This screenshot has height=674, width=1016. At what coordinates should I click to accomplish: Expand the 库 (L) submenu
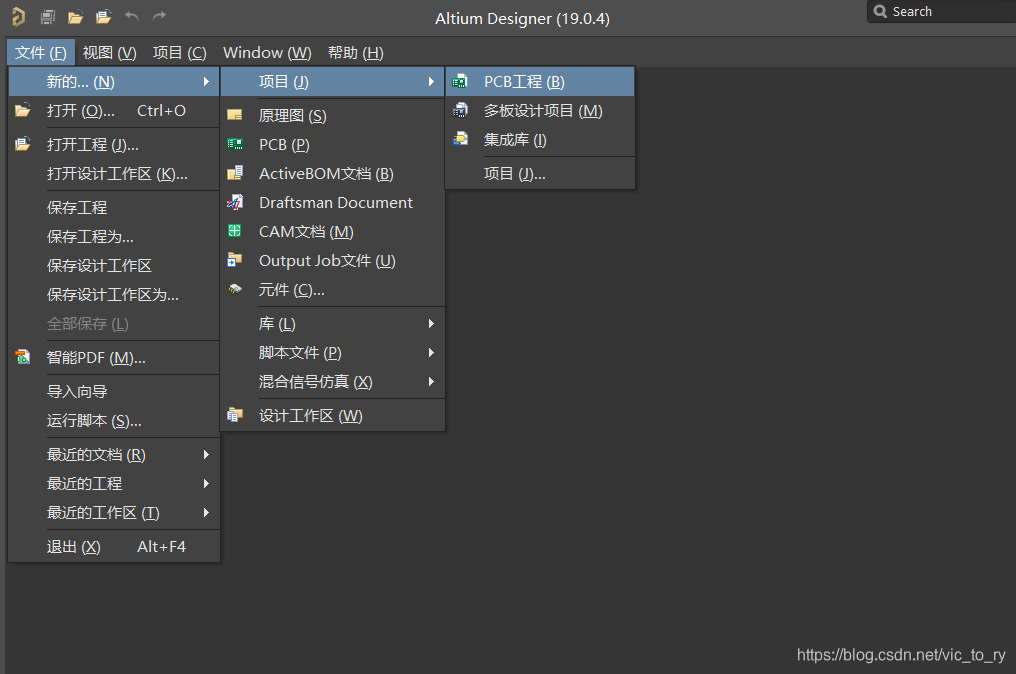332,323
